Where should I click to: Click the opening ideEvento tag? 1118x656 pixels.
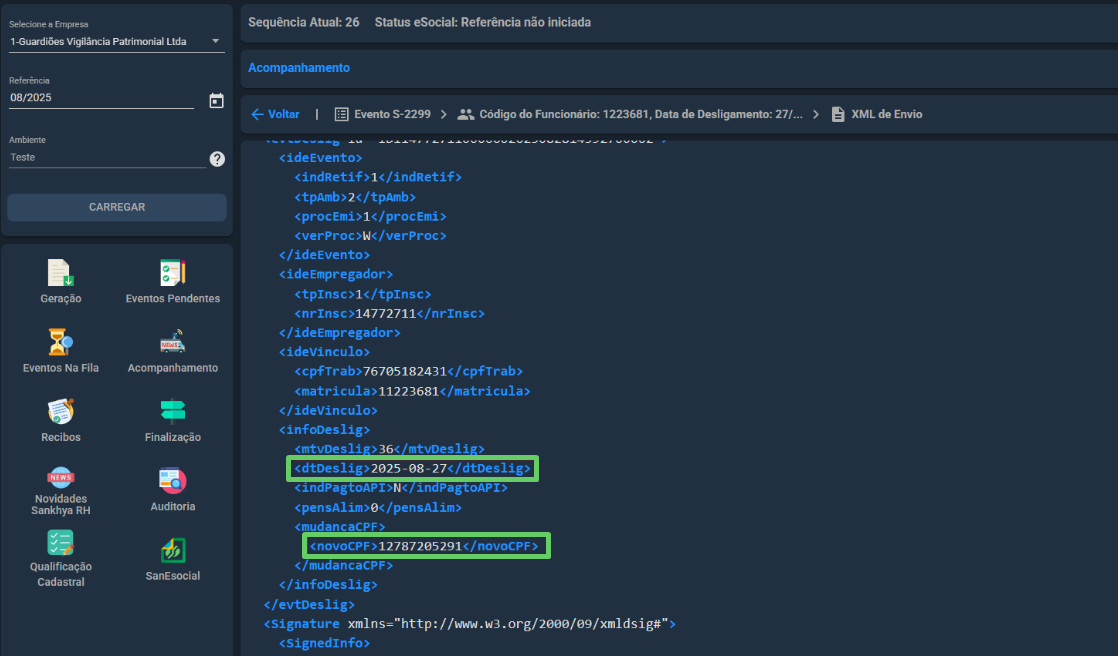(320, 158)
